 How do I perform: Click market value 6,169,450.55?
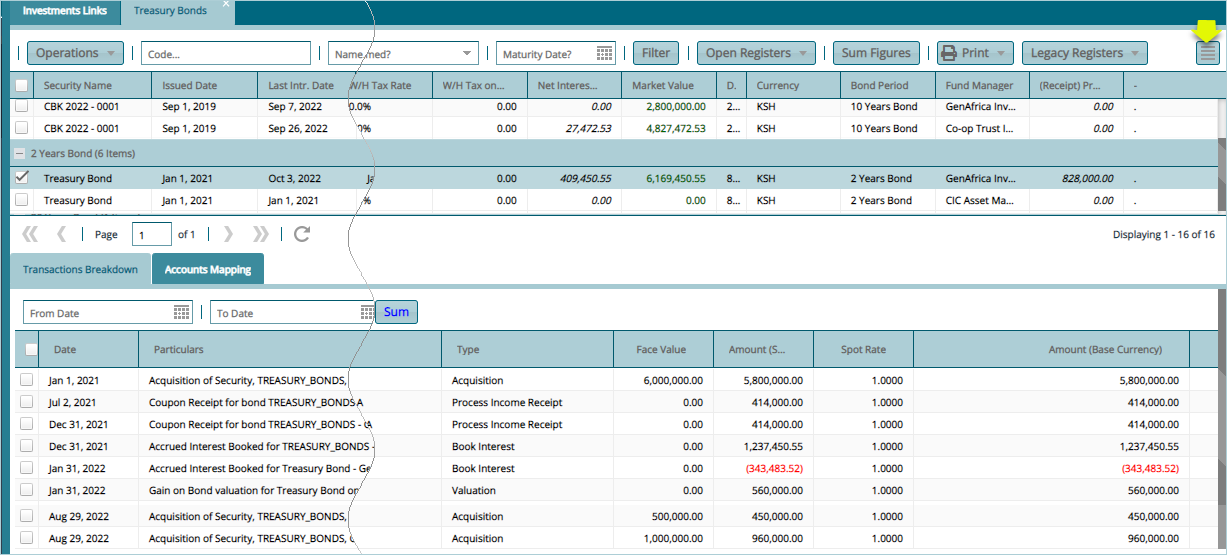(676, 178)
